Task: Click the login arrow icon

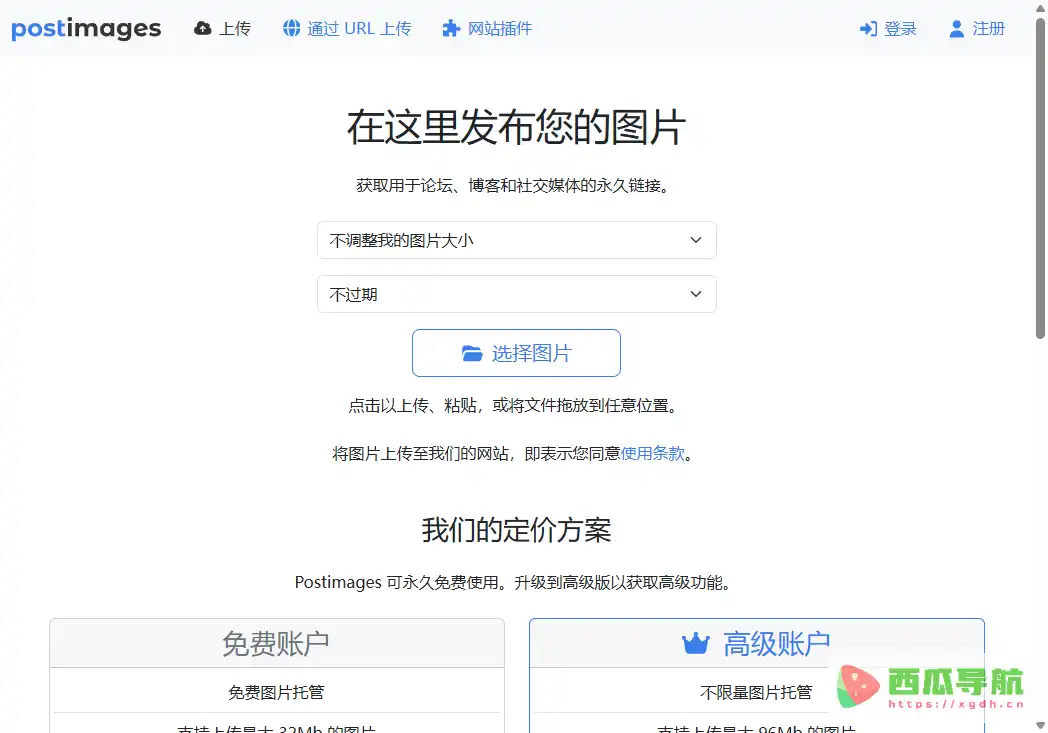Action: (x=868, y=29)
